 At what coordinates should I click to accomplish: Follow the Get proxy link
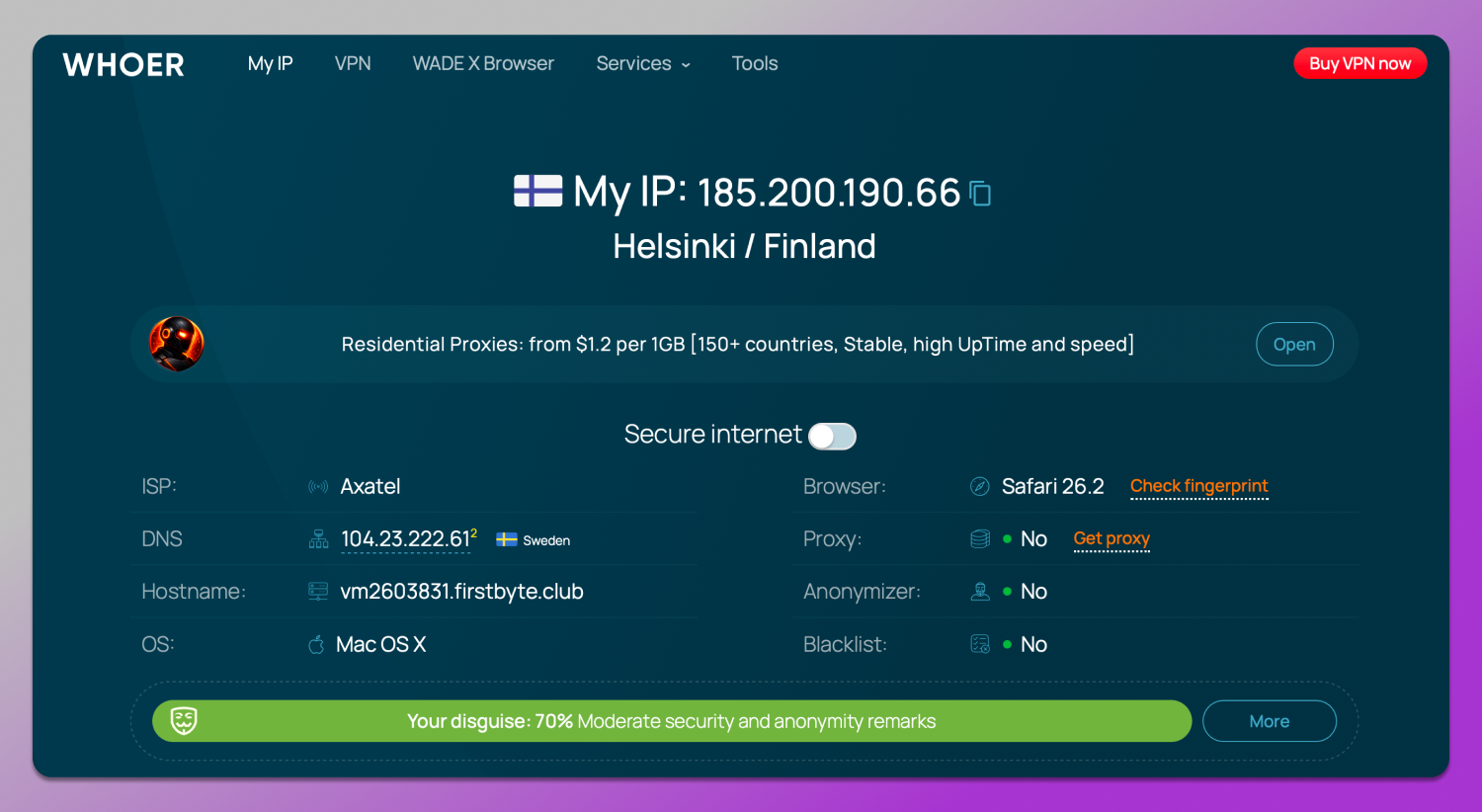[1111, 538]
